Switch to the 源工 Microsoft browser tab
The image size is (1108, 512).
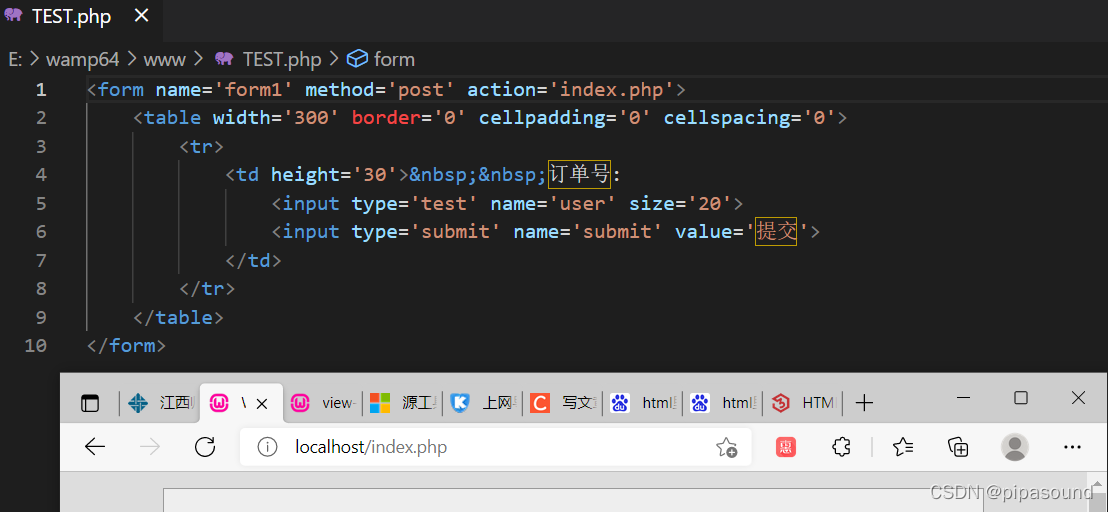(x=403, y=403)
